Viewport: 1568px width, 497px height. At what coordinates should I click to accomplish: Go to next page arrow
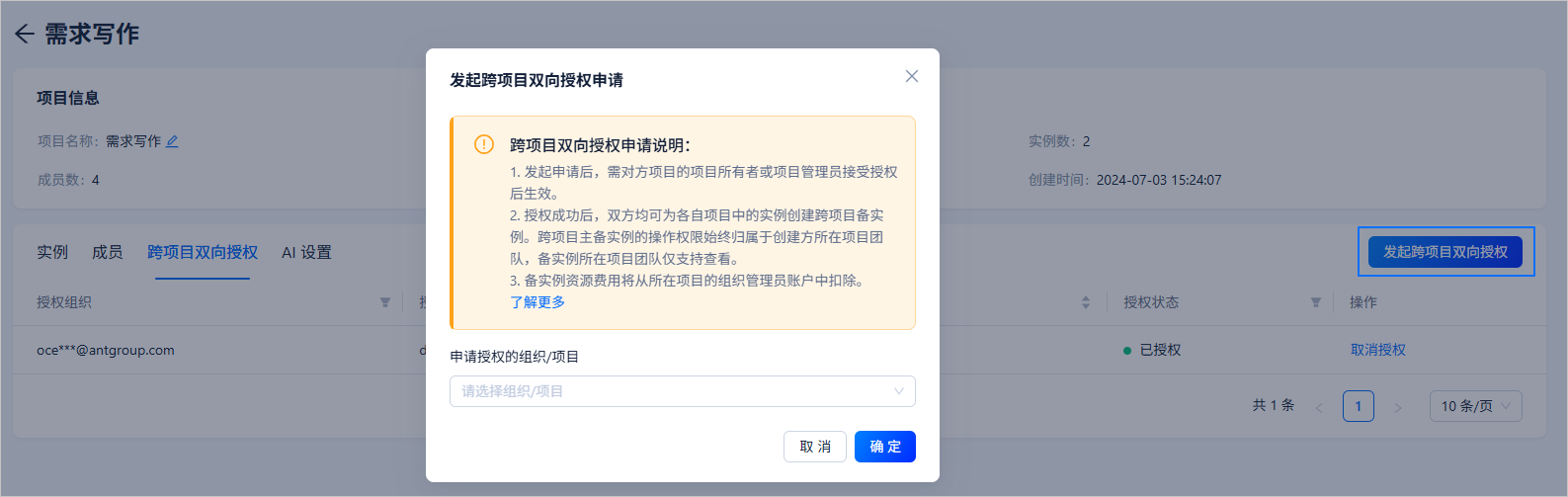1397,407
